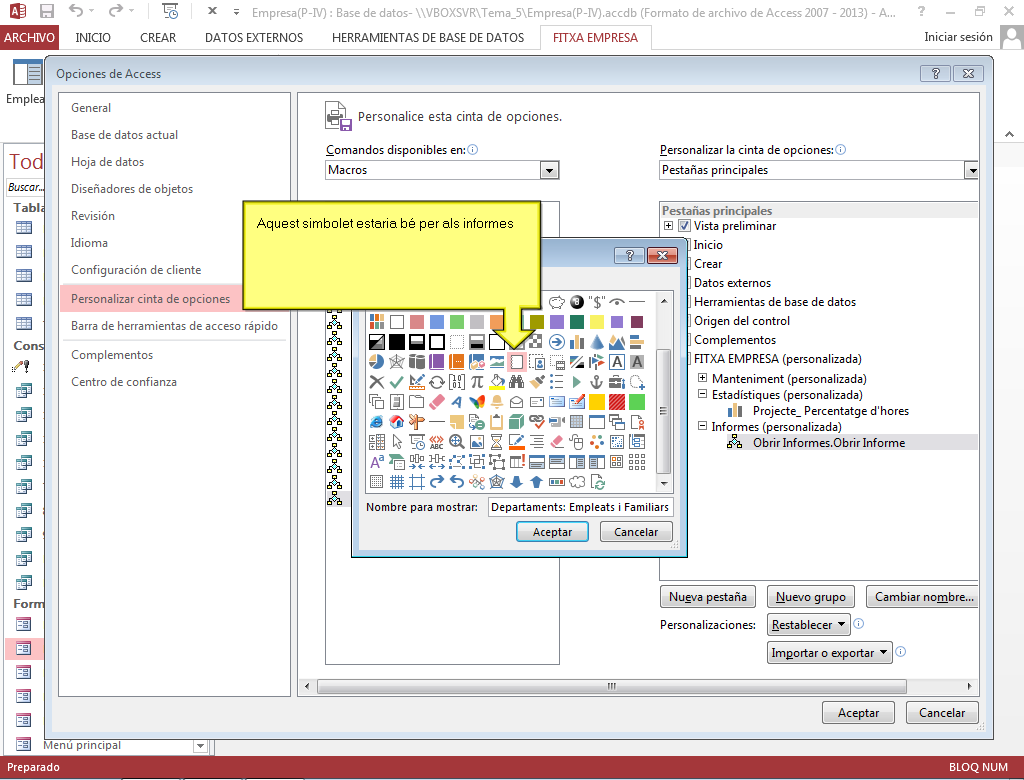Select the open envelope icon
This screenshot has height=780, width=1024.
coord(517,402)
